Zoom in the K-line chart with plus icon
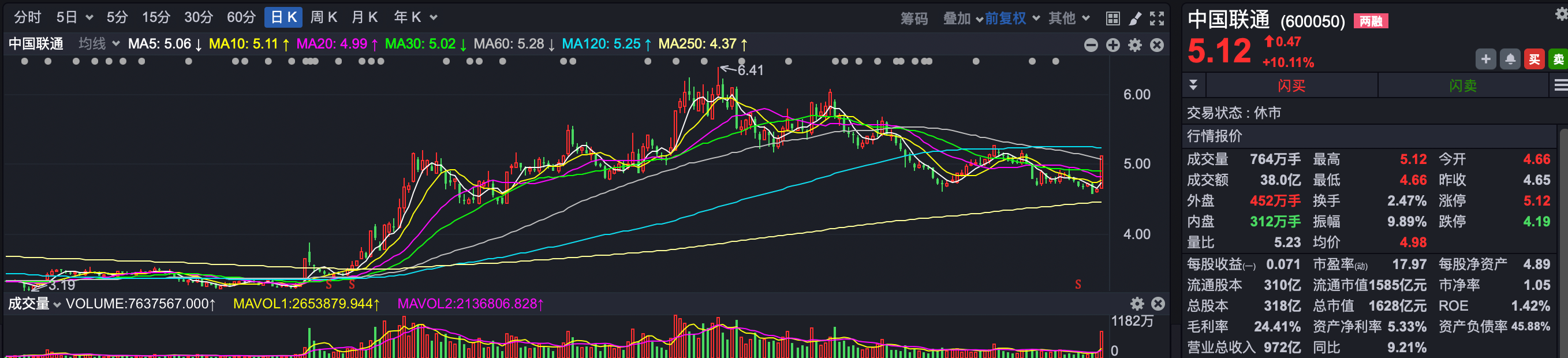This screenshot has width=1568, height=358. point(1112,45)
